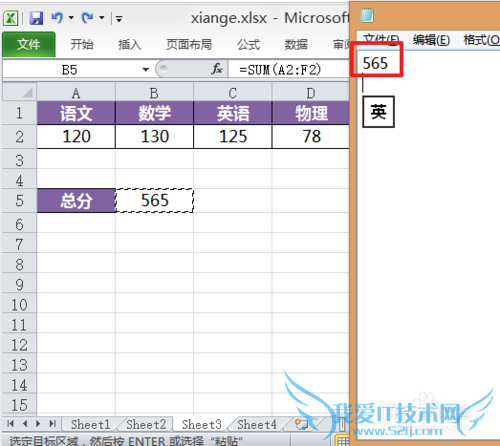This screenshot has height=446, width=500.
Task: Click the insert function fx icon
Action: pos(217,69)
